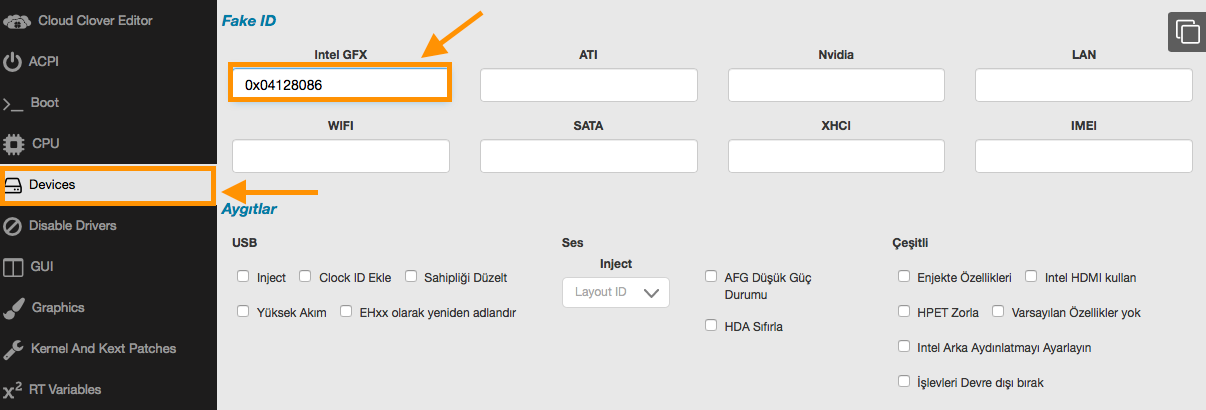Enable the USB Inject checkbox

pos(243,277)
